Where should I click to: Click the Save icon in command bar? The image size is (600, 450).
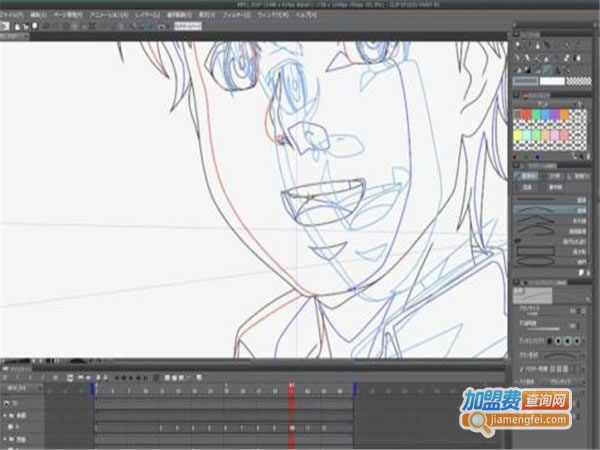[35, 26]
